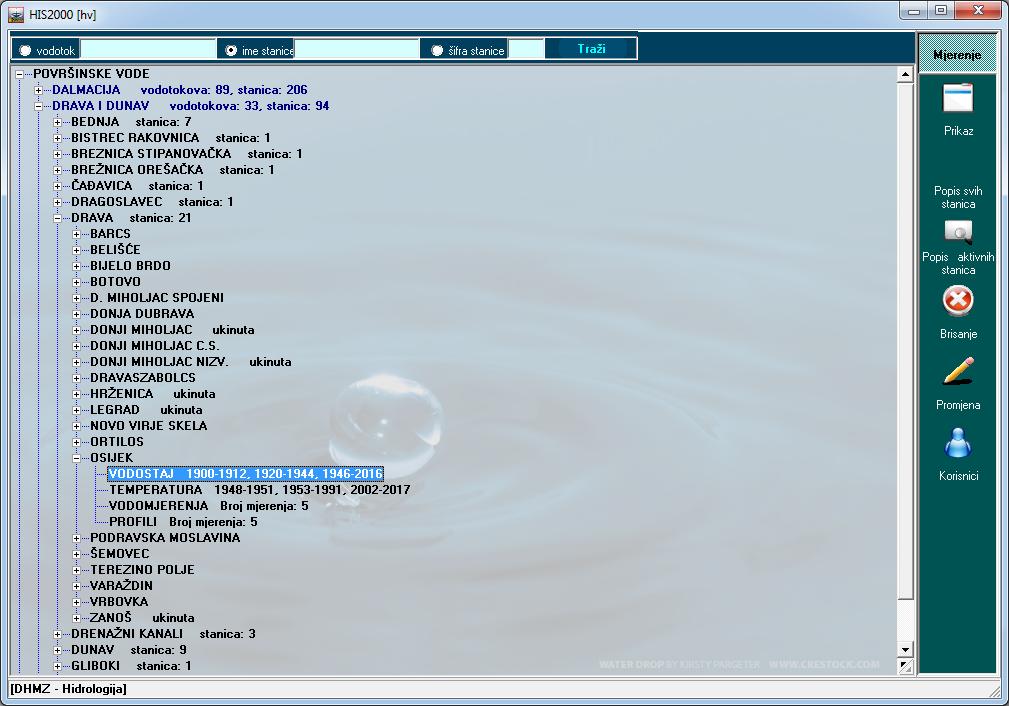Select the ZANOŠ ukinuta station
The height and width of the screenshot is (706, 1009).
tap(142, 618)
